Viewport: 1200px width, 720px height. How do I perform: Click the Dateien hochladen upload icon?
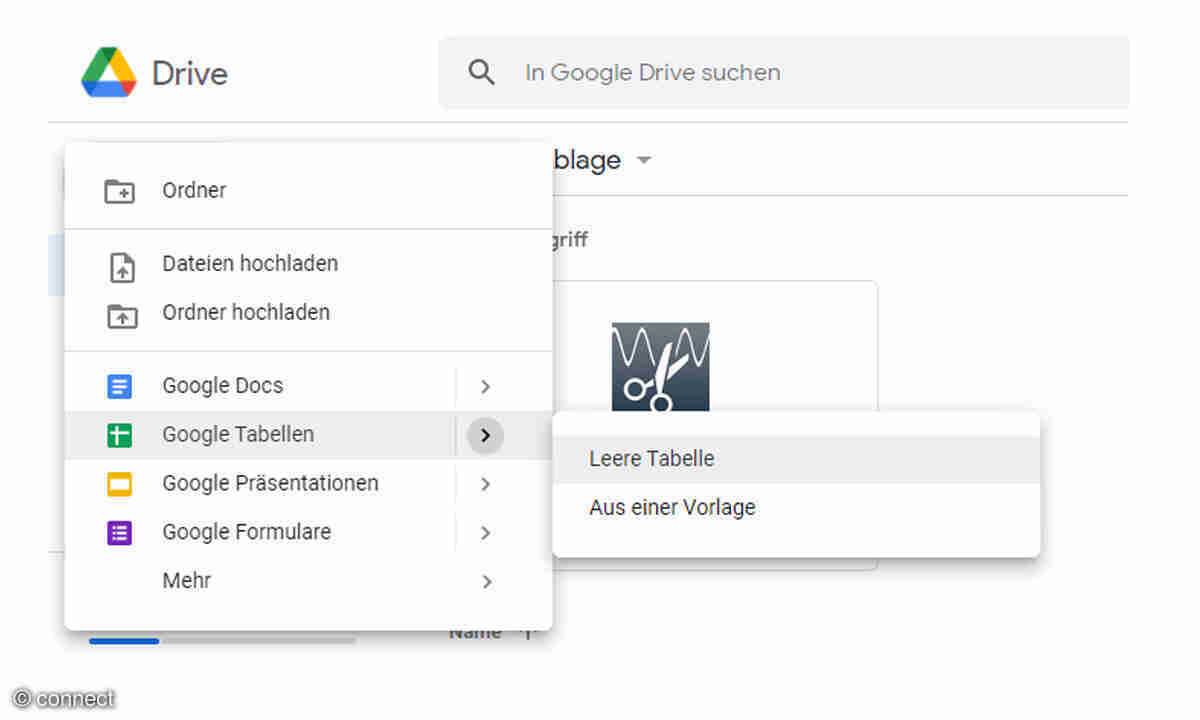(121, 263)
